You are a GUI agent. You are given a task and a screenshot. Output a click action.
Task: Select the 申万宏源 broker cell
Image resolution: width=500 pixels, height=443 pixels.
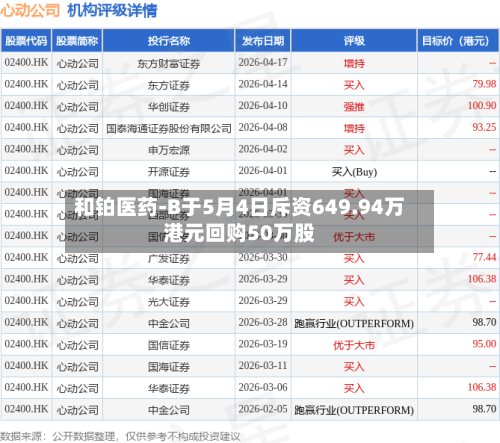coord(169,150)
